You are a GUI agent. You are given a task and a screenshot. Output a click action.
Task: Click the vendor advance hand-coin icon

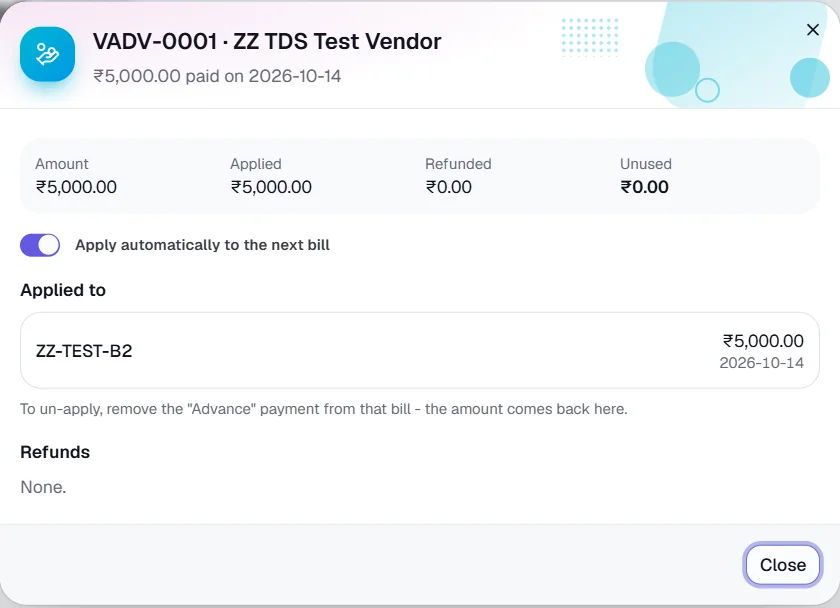47,54
